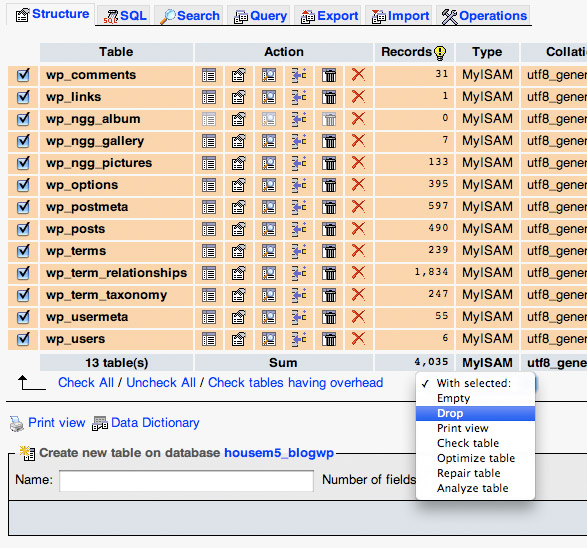This screenshot has height=548, width=587.
Task: Search within the wp_links table
Action: click(x=269, y=97)
